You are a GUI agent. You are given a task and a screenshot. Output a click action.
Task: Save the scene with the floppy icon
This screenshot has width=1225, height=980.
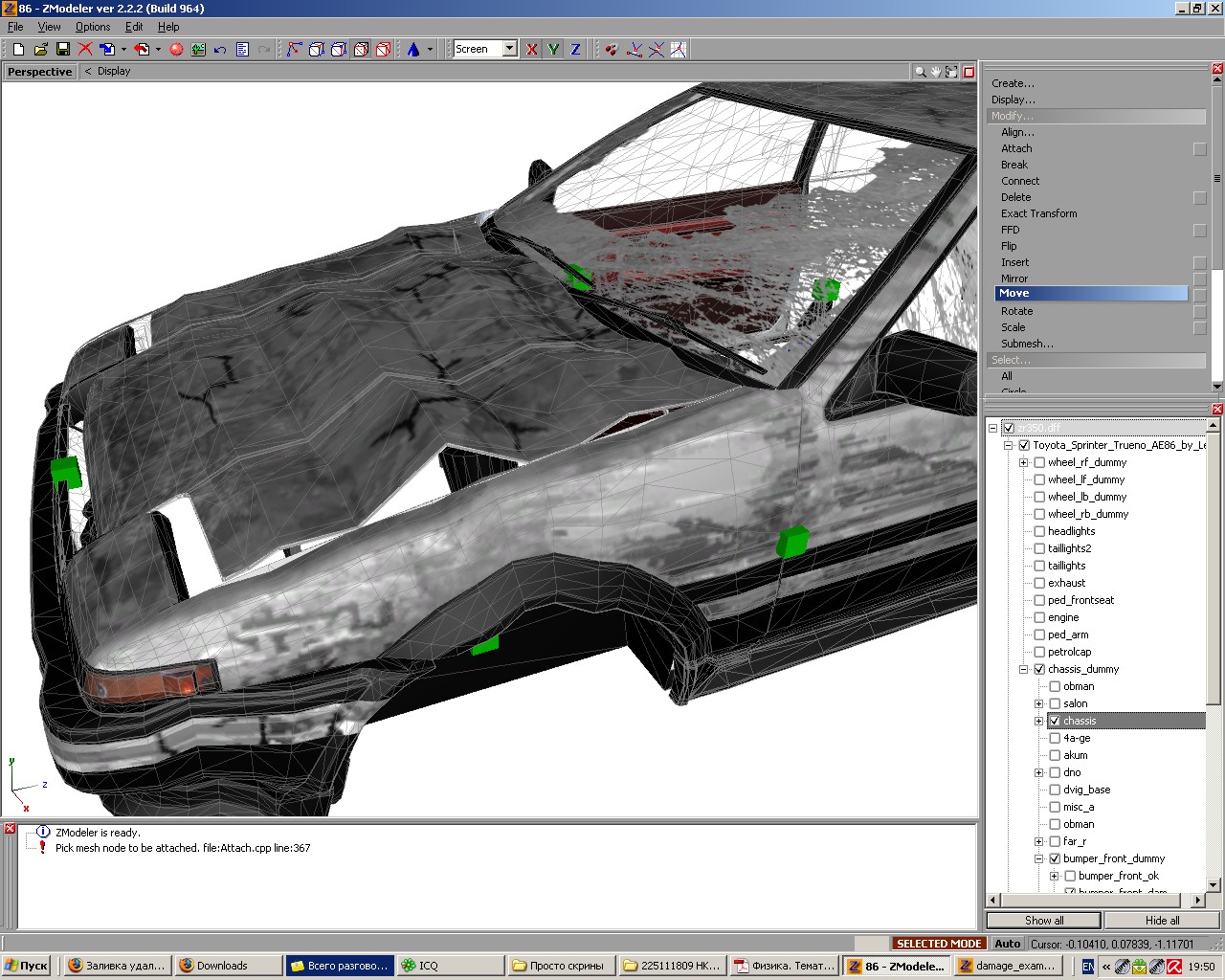[62, 49]
